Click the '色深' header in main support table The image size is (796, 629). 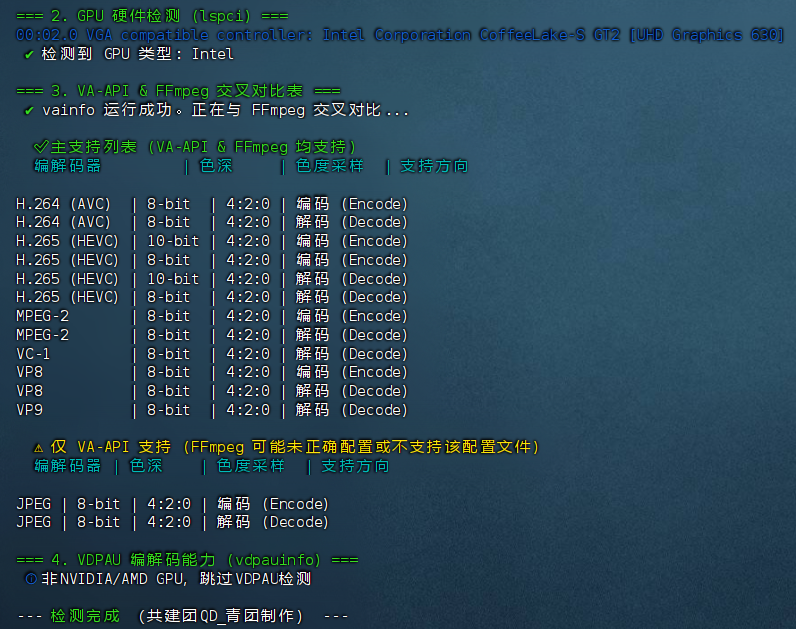pos(216,166)
